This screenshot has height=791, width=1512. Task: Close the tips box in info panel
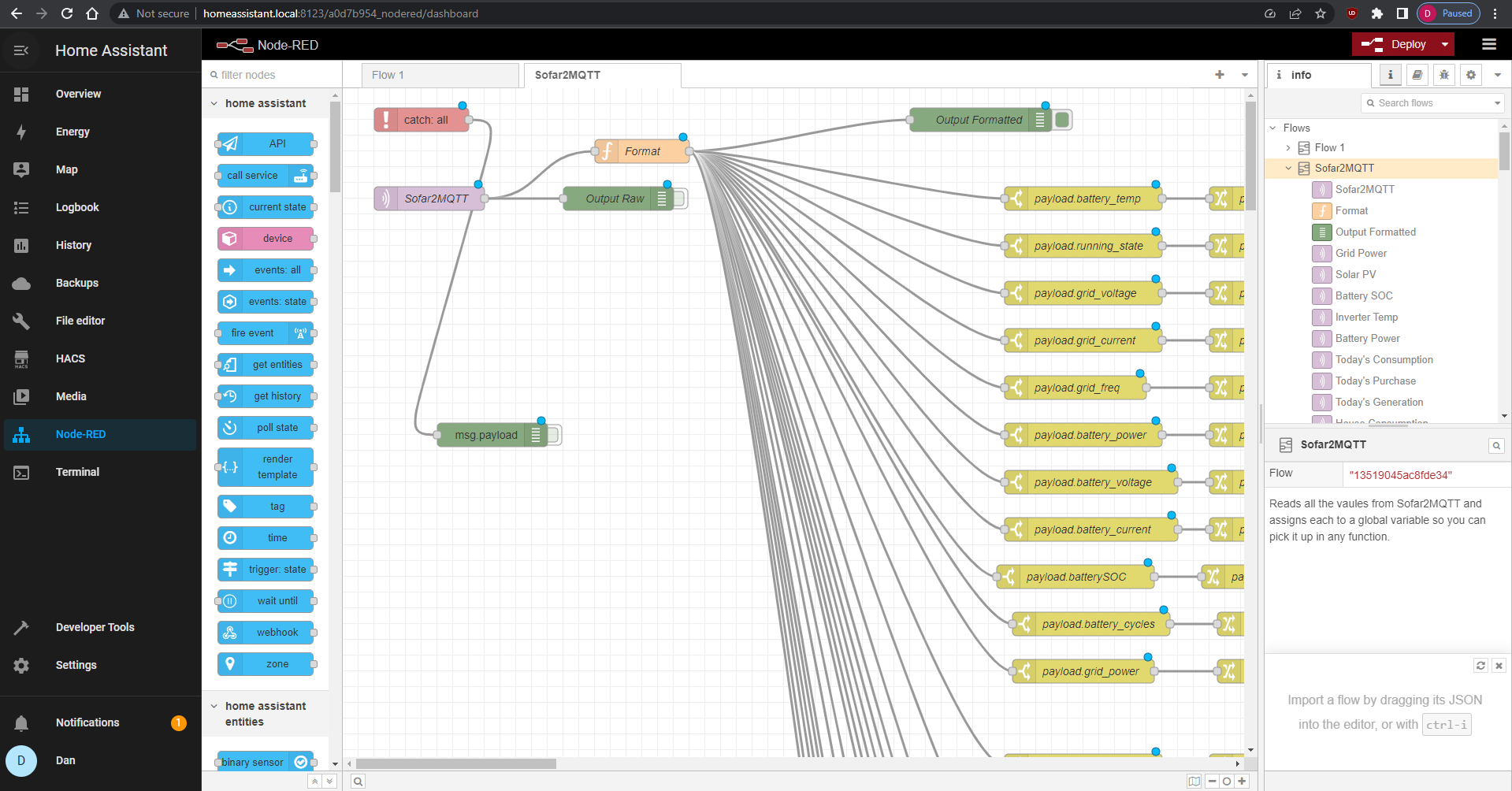1499,666
